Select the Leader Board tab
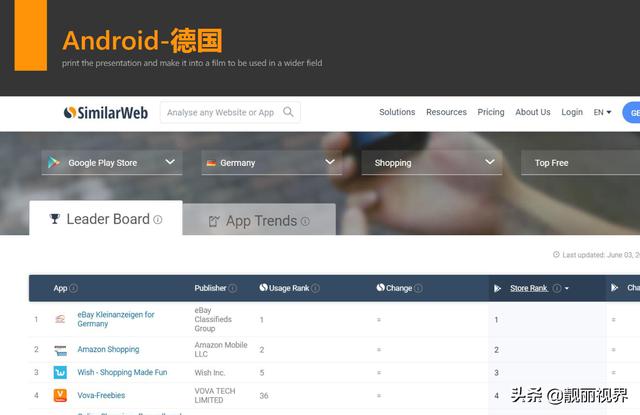 106,218
